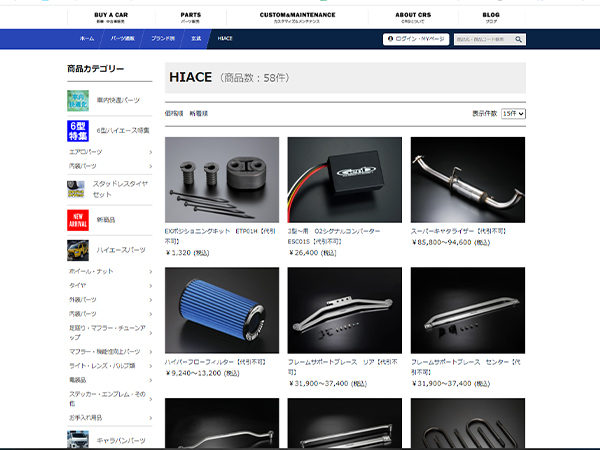Click EXポジショニングキット ETP01H title link

(x=220, y=236)
